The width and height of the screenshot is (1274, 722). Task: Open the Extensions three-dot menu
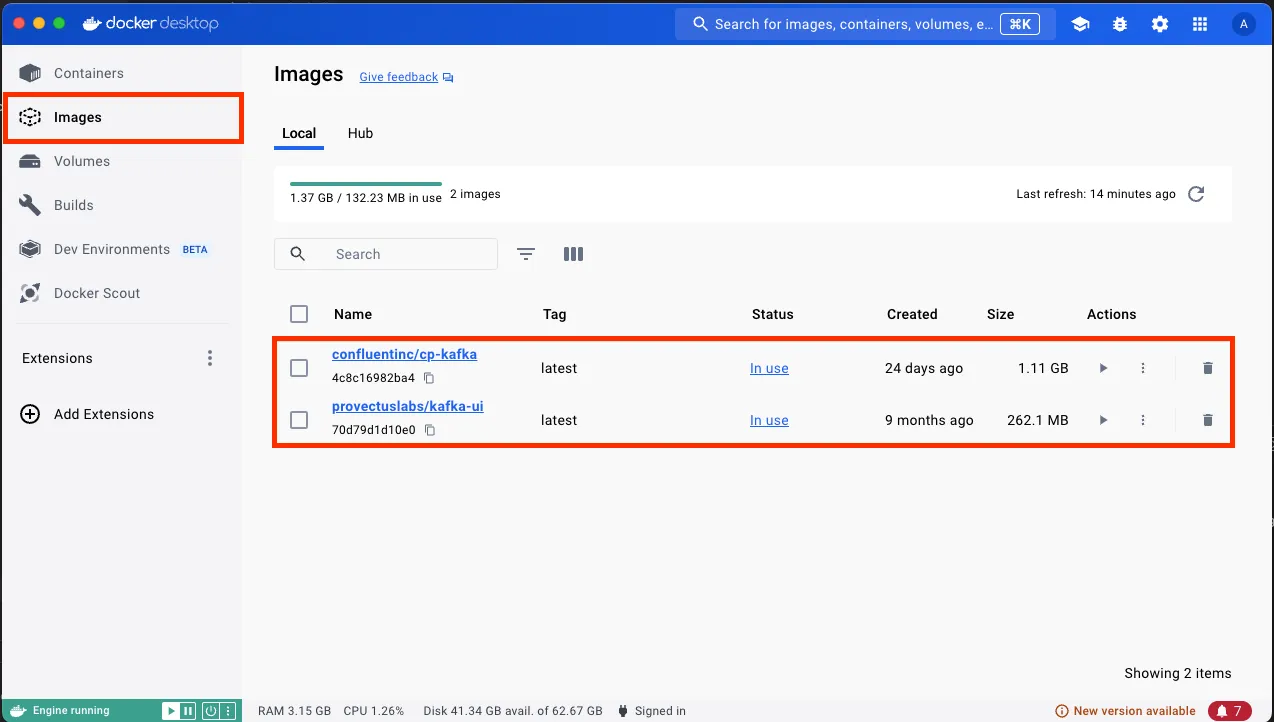click(x=210, y=358)
